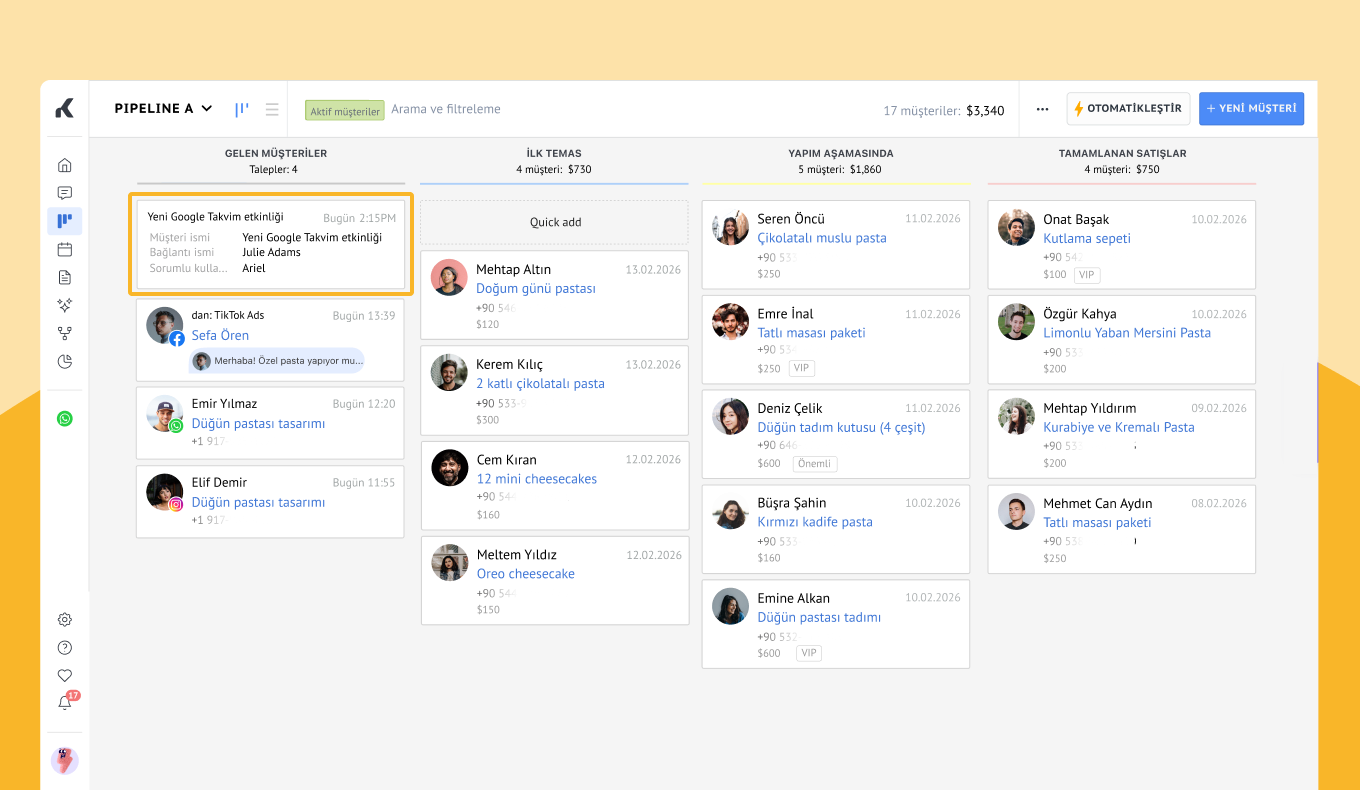Click the Quick add card placeholder
The height and width of the screenshot is (790, 1360).
(x=555, y=222)
